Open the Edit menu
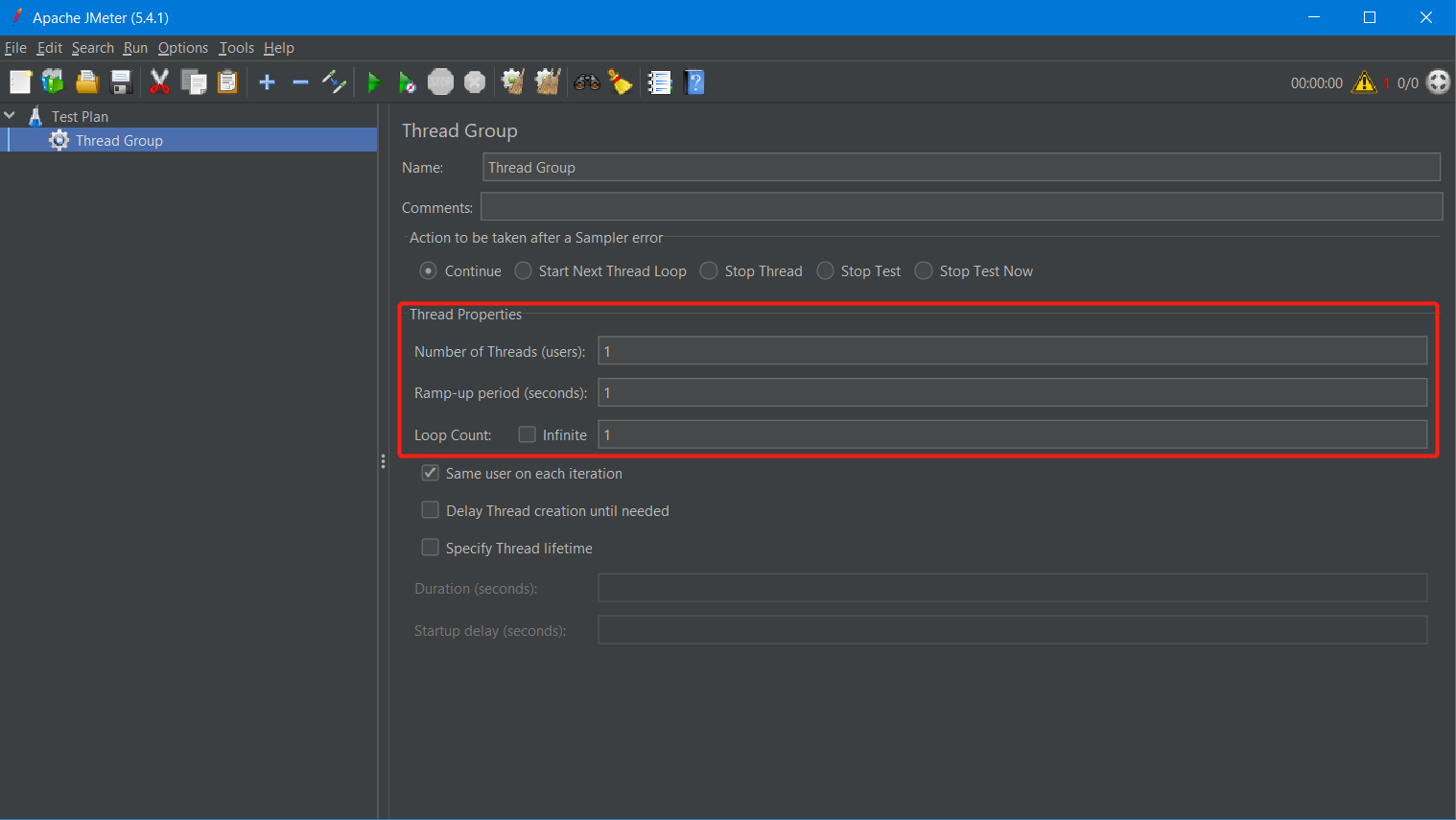1456x820 pixels. pyautogui.click(x=49, y=48)
